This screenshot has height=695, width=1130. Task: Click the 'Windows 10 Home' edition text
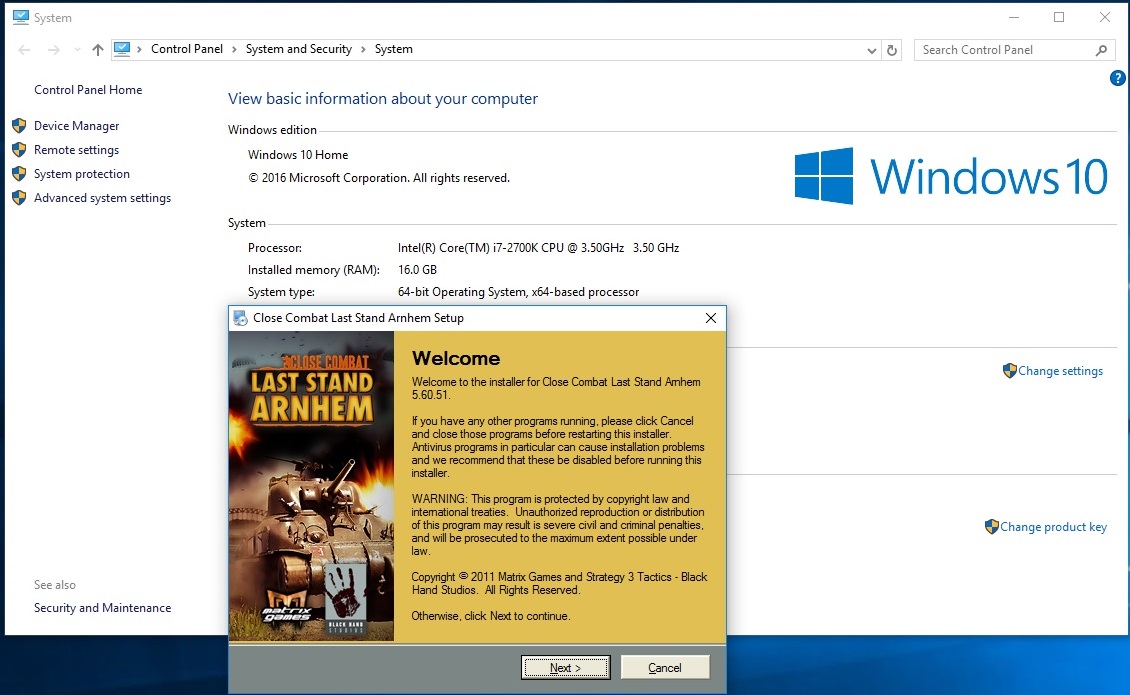pyautogui.click(x=298, y=154)
